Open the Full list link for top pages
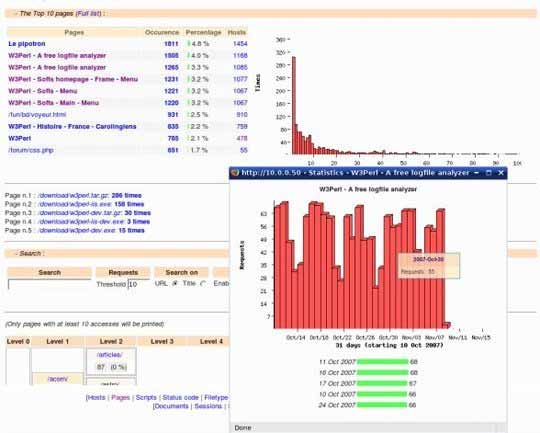Image resolution: width=540 pixels, height=433 pixels. (89, 13)
